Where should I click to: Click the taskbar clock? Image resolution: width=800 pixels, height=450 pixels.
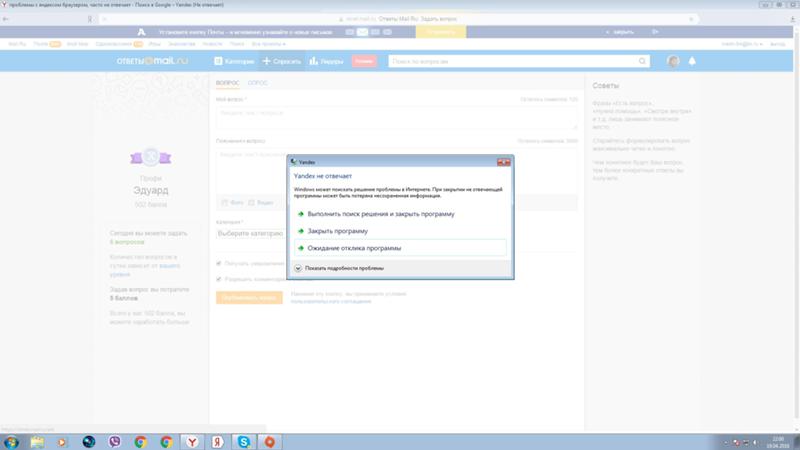(778, 442)
